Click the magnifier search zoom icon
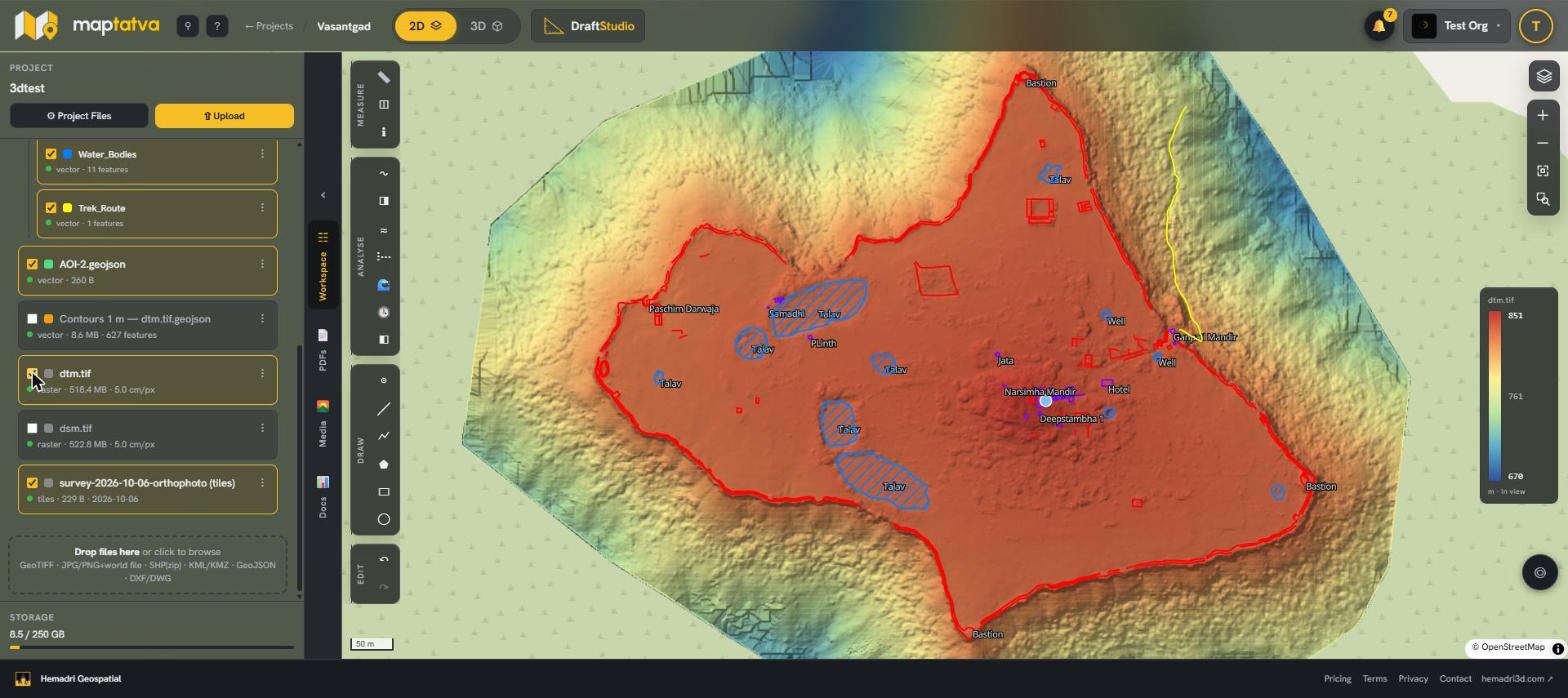The height and width of the screenshot is (698, 1568). click(x=1543, y=199)
